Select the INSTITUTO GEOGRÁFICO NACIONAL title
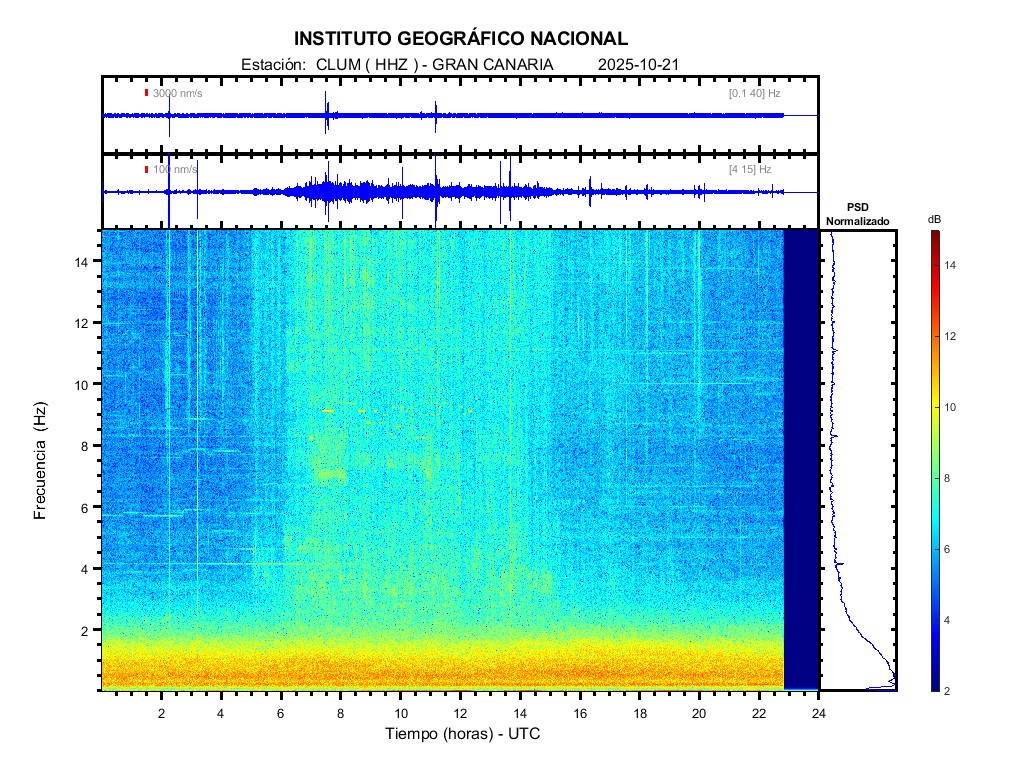 point(461,39)
